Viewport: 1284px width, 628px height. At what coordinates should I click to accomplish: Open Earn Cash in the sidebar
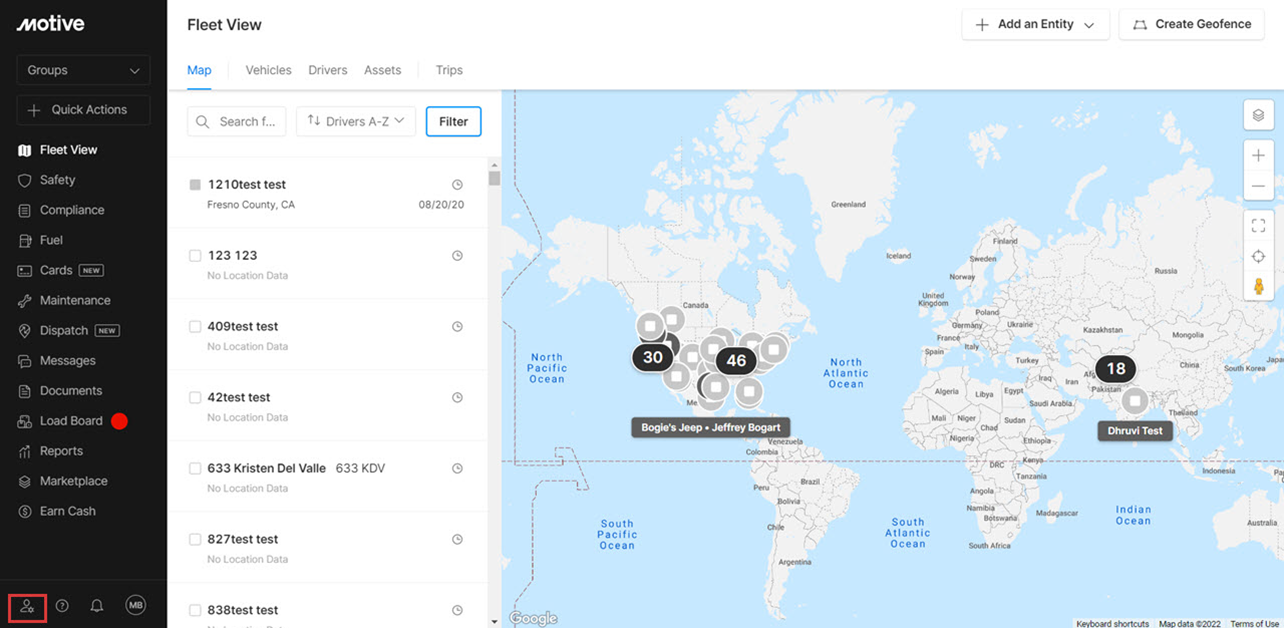(67, 511)
